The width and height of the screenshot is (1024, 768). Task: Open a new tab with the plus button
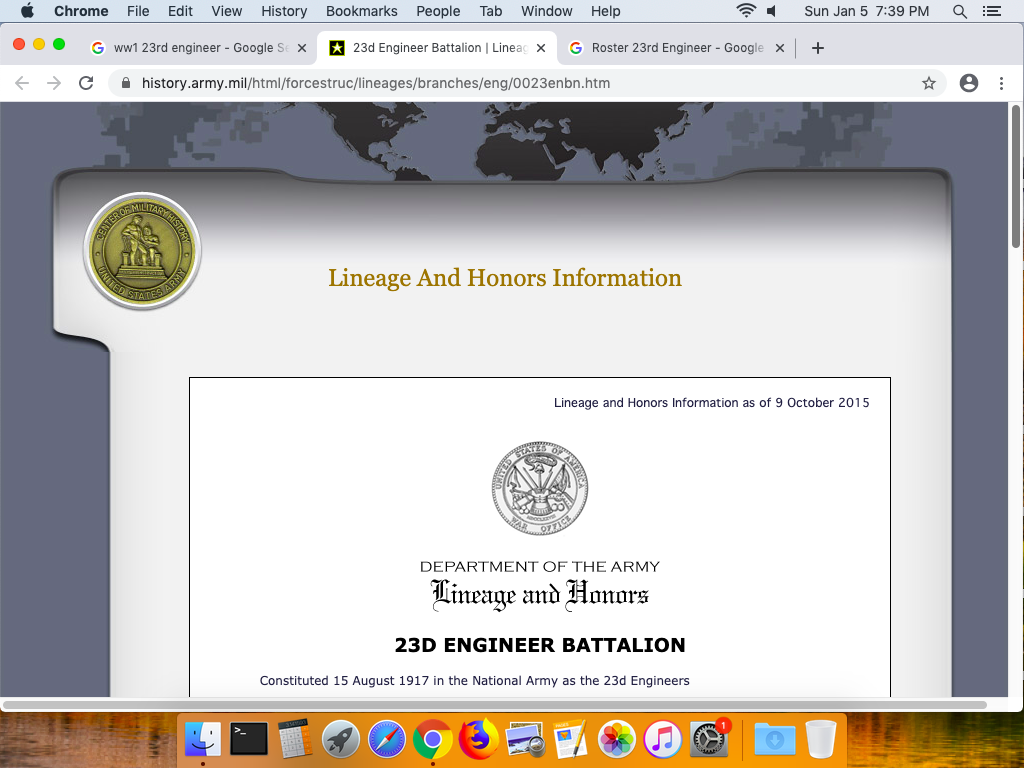pyautogui.click(x=817, y=47)
